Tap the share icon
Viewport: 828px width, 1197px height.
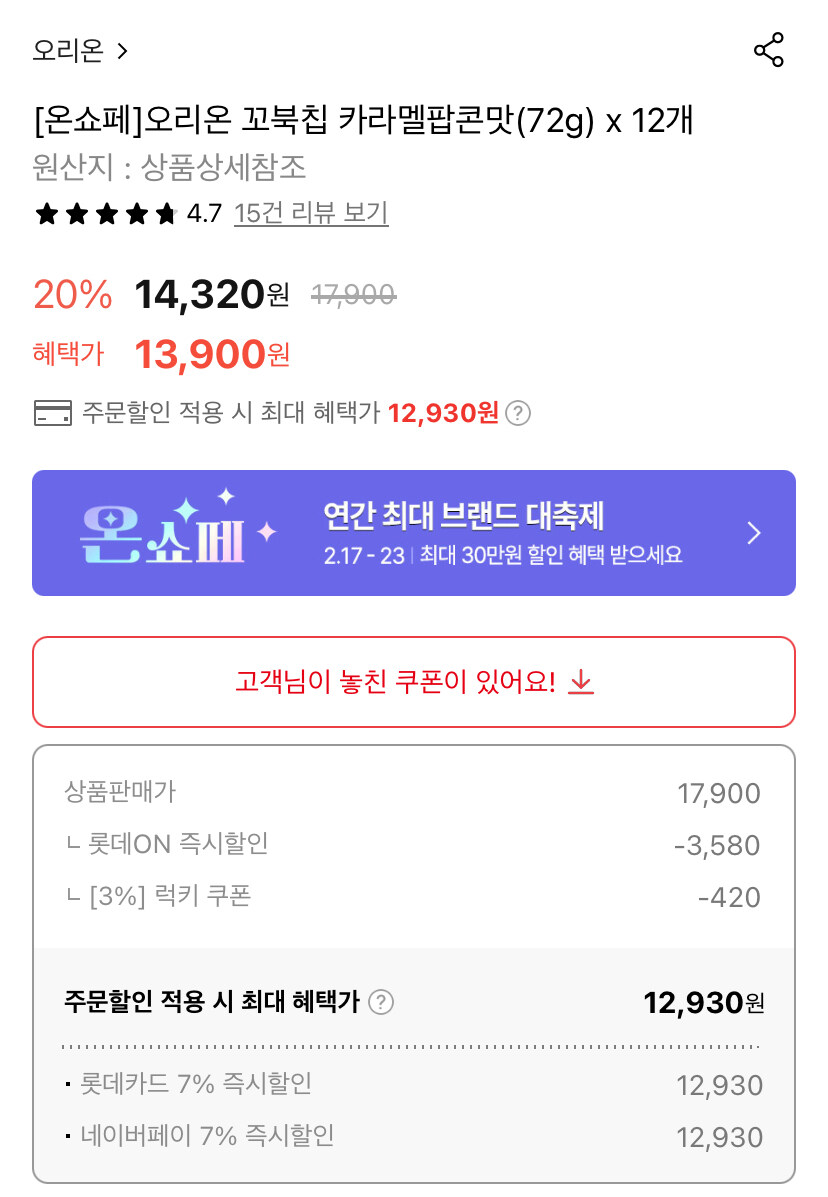pos(768,50)
